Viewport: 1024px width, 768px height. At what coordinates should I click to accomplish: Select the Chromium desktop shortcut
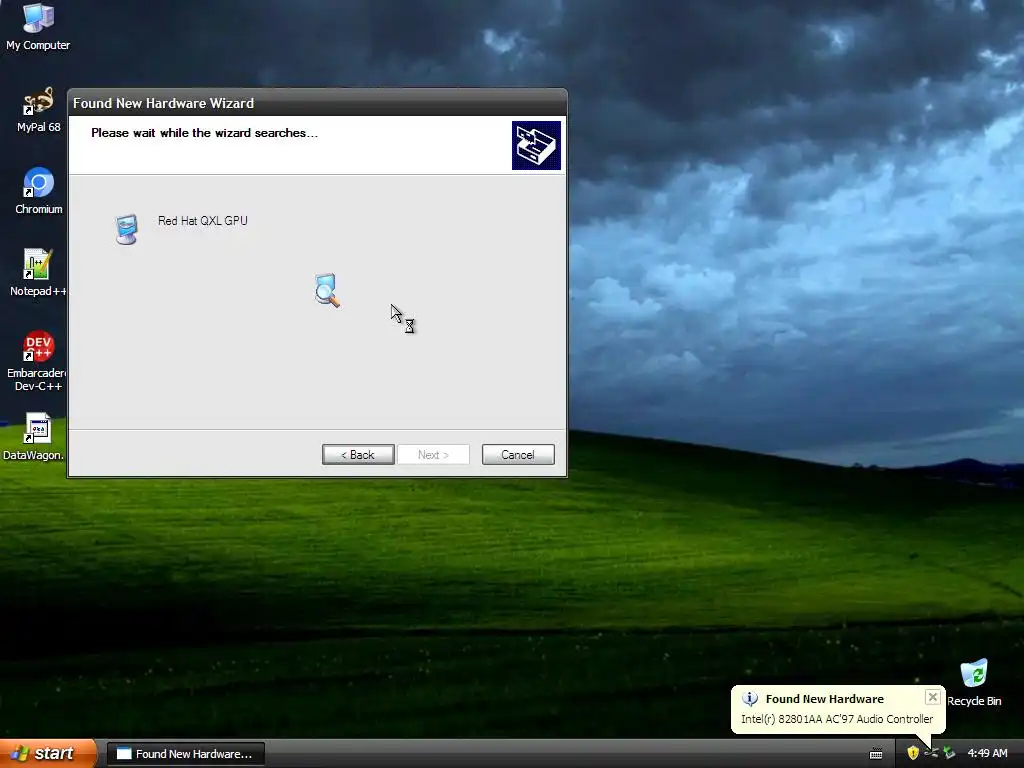[x=38, y=191]
